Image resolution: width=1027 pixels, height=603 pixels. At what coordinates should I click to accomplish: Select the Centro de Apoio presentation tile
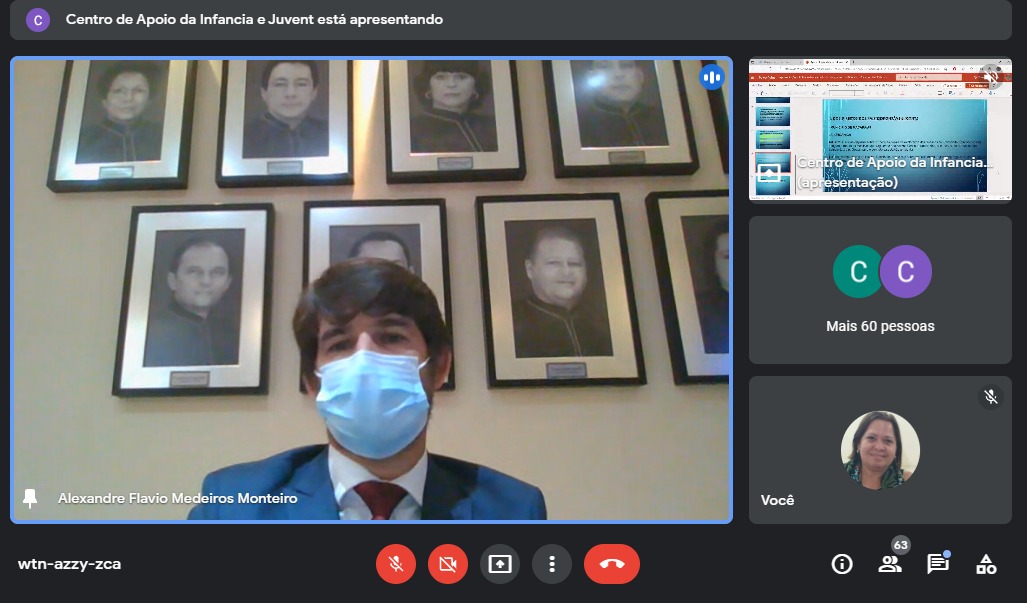click(880, 130)
